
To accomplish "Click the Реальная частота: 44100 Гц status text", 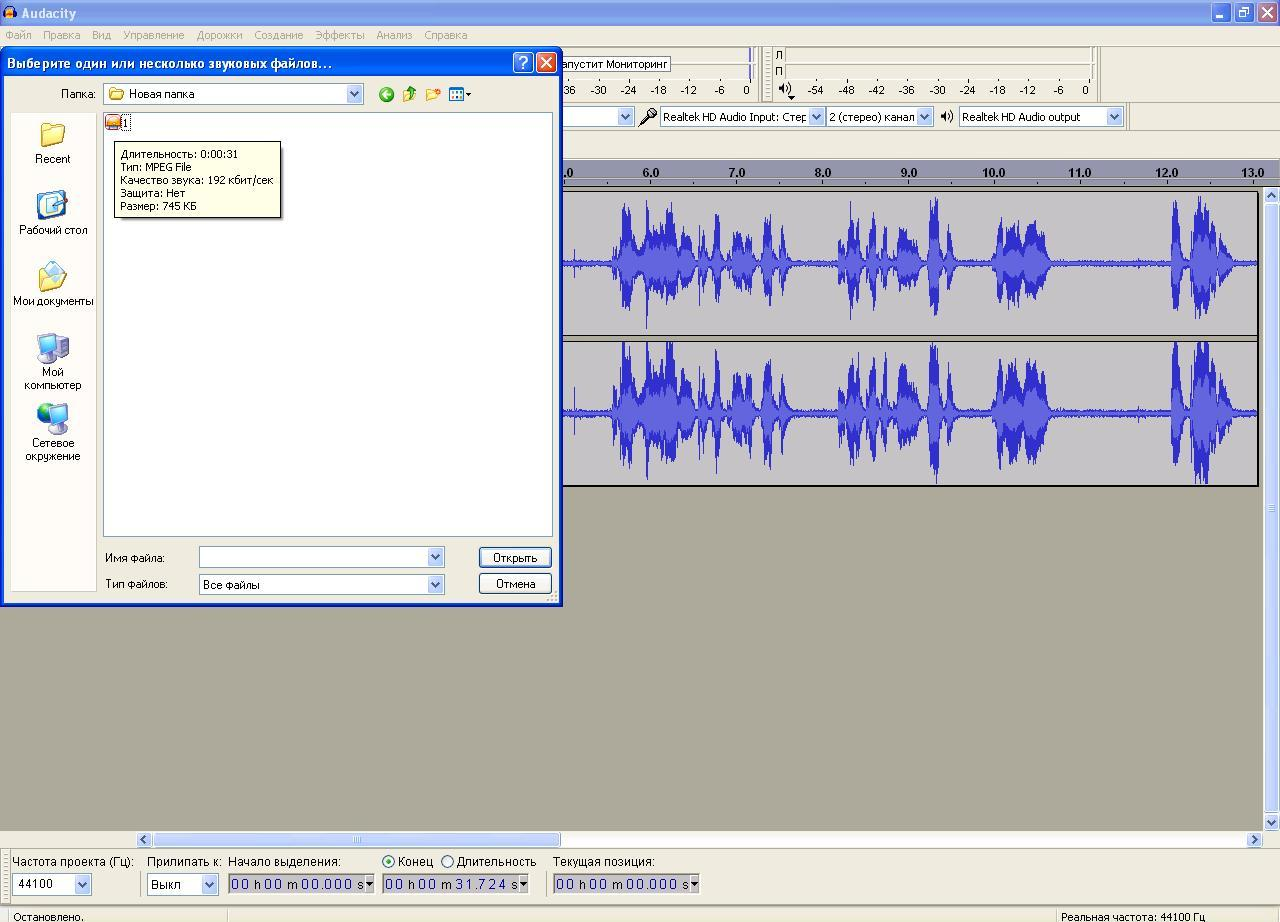I will (1133, 916).
